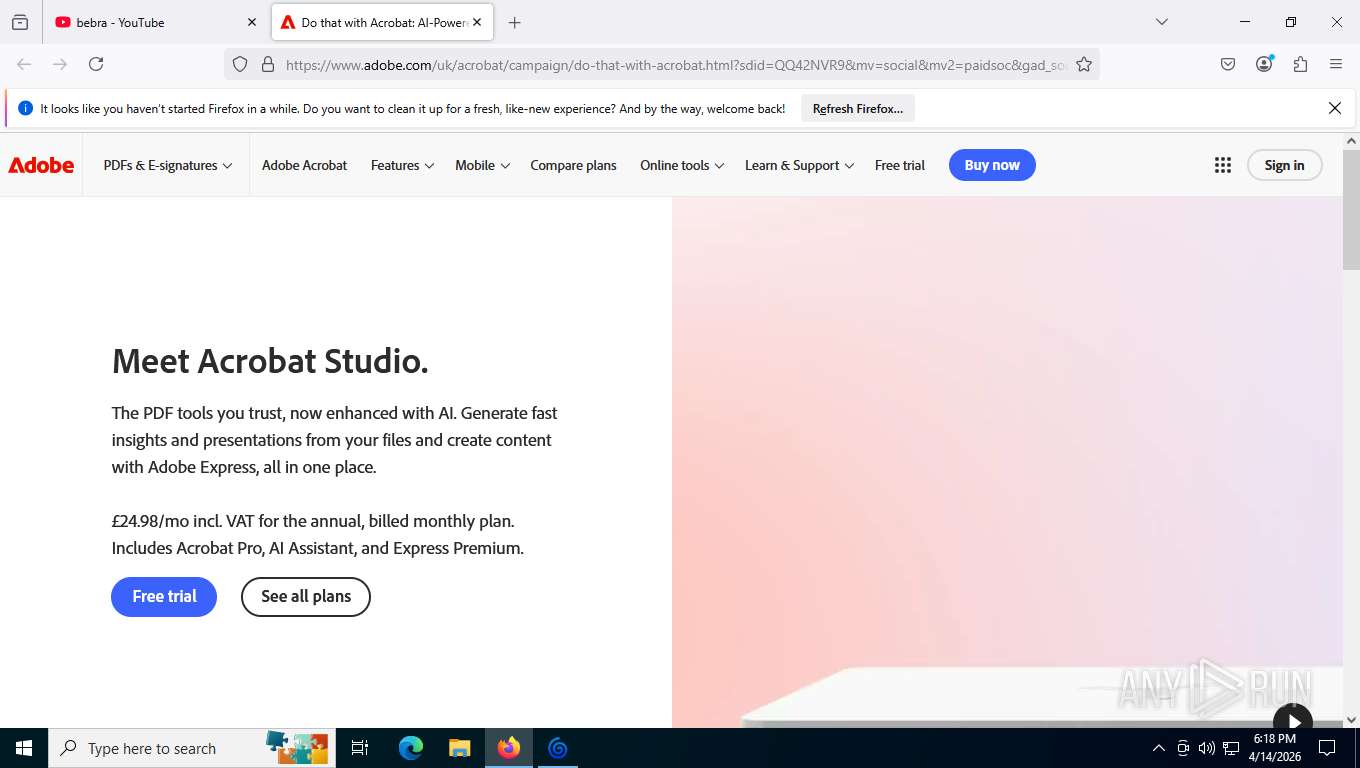Expand the Online tools dropdown
This screenshot has height=768, width=1360.
[x=682, y=165]
